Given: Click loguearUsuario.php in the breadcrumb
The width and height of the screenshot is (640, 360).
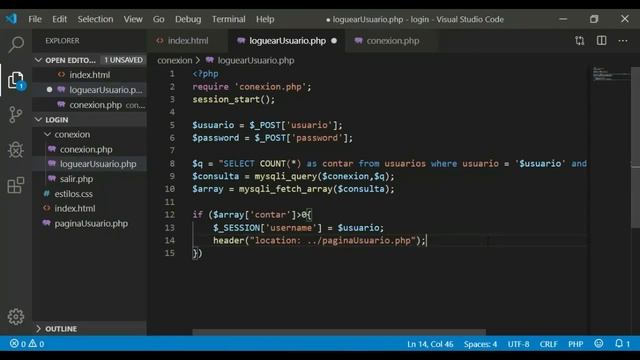Looking at the screenshot, I should click(256, 60).
